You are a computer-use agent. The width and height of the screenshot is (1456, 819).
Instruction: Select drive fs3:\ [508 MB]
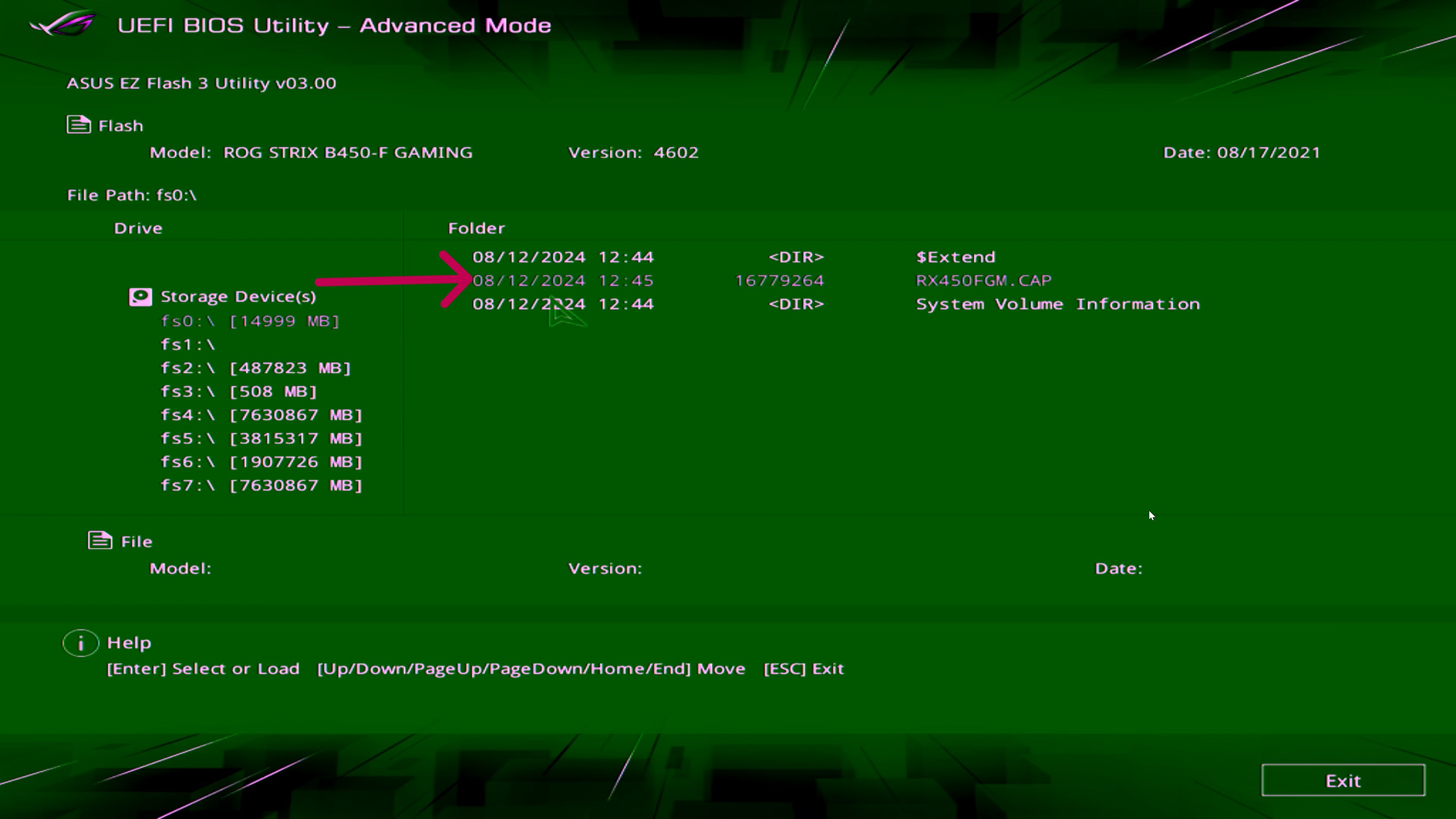pyautogui.click(x=238, y=392)
